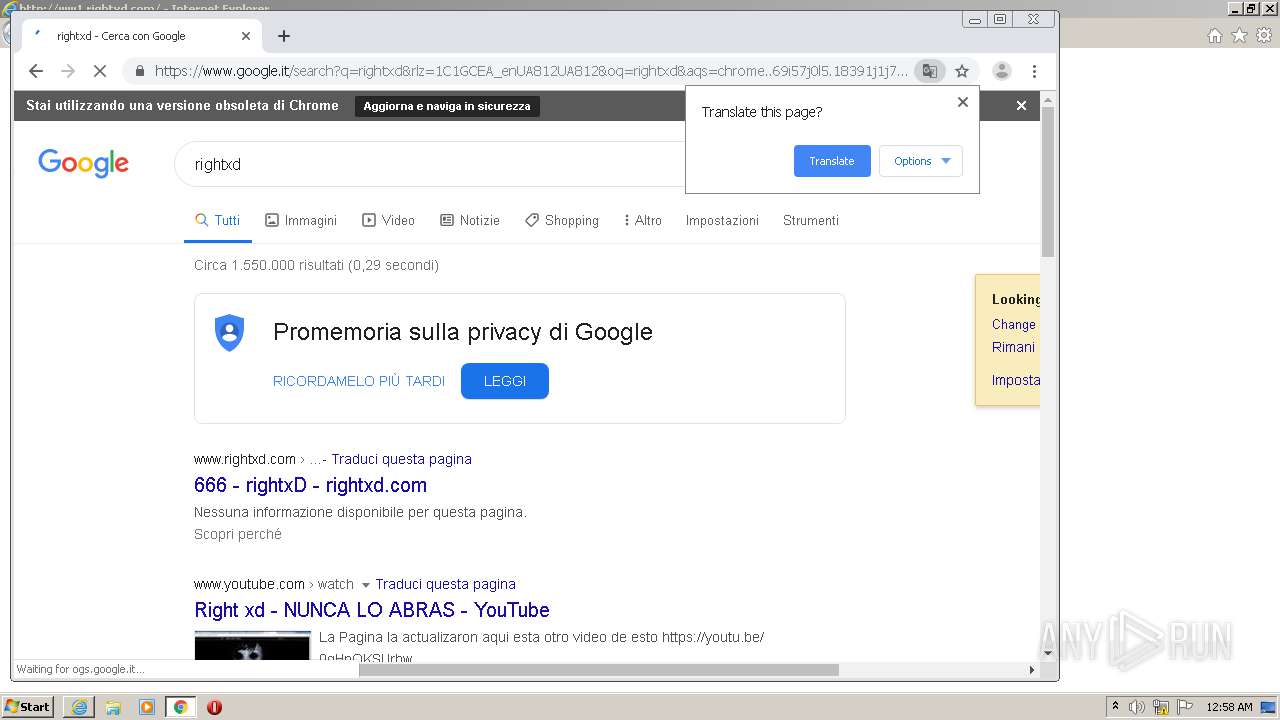Show hidden tray icons arrow
This screenshot has height=720, width=1280.
1116,706
